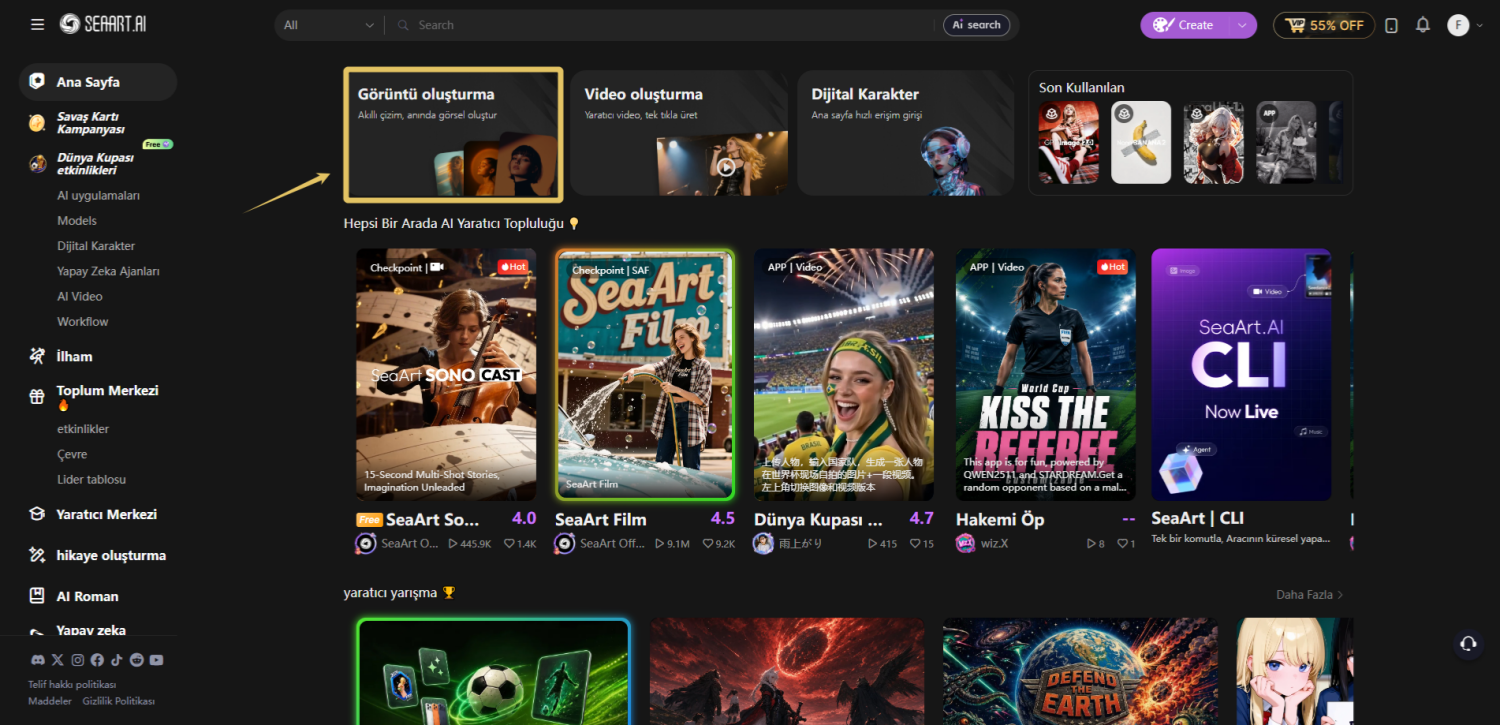Open the Dijital Karakter quick-access card
This screenshot has width=1500, height=725.
click(906, 133)
